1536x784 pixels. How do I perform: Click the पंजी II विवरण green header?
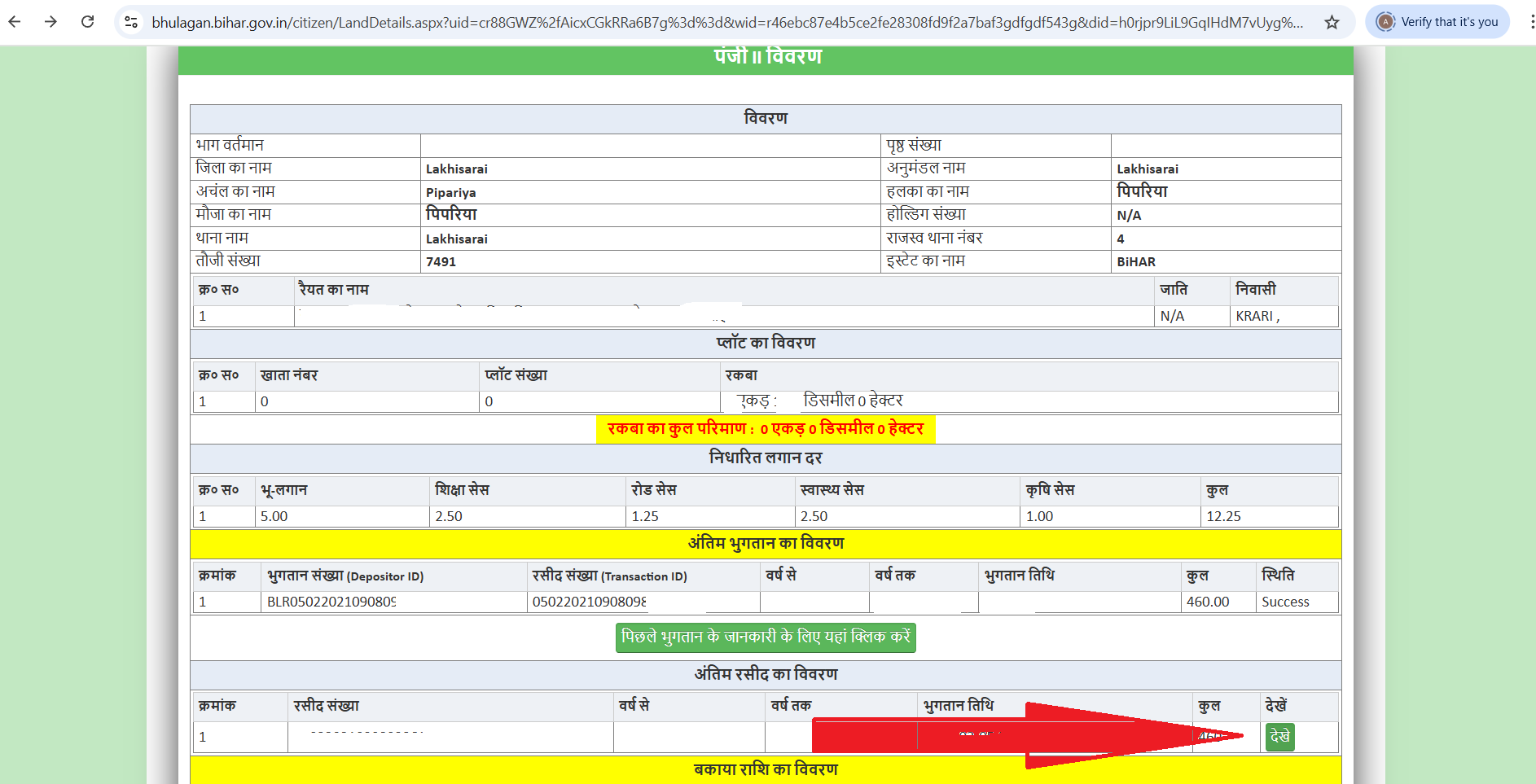coord(766,57)
